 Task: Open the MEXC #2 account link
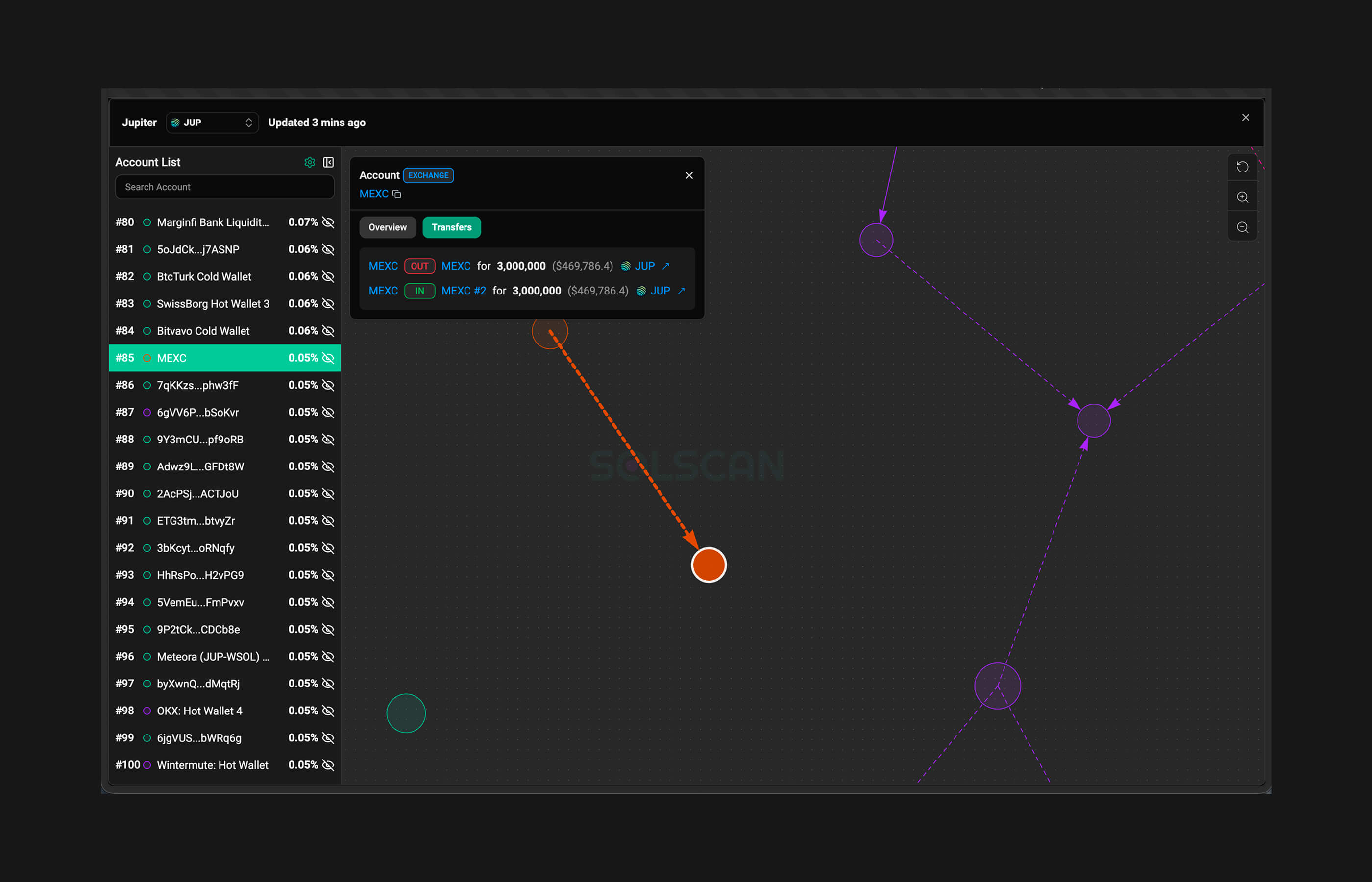click(x=464, y=291)
